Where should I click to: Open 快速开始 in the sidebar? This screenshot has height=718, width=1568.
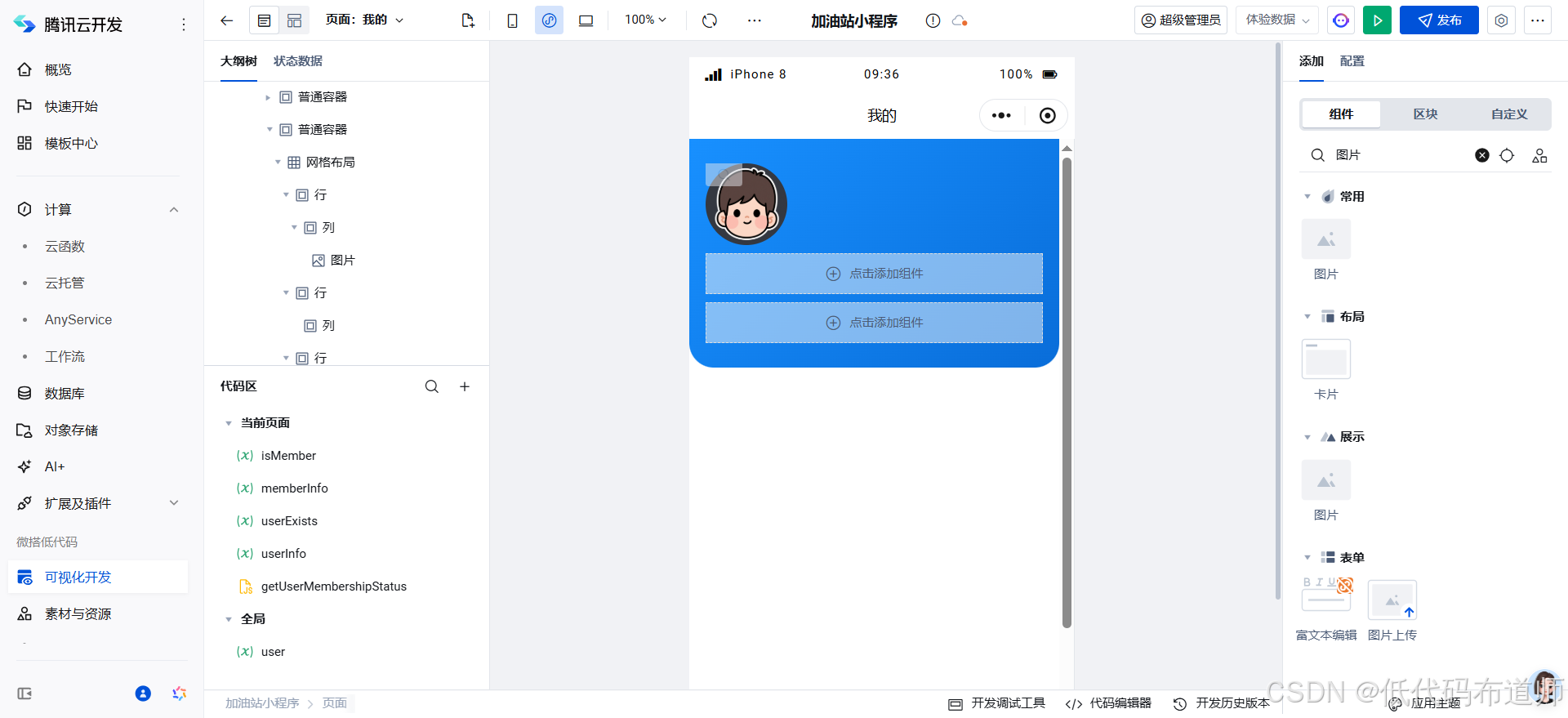[x=70, y=107]
